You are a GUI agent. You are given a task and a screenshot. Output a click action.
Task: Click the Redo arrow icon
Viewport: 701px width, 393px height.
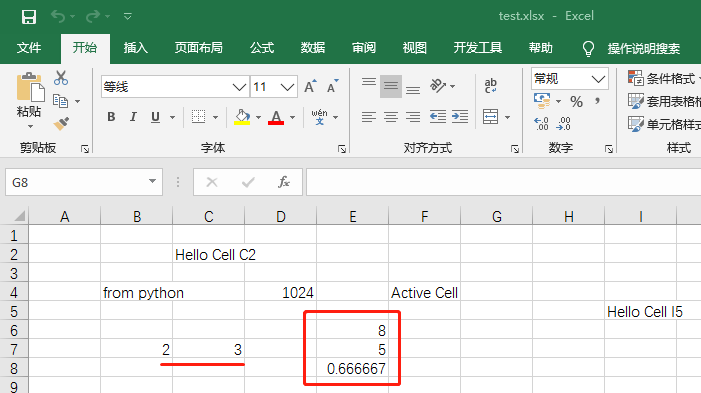[93, 17]
